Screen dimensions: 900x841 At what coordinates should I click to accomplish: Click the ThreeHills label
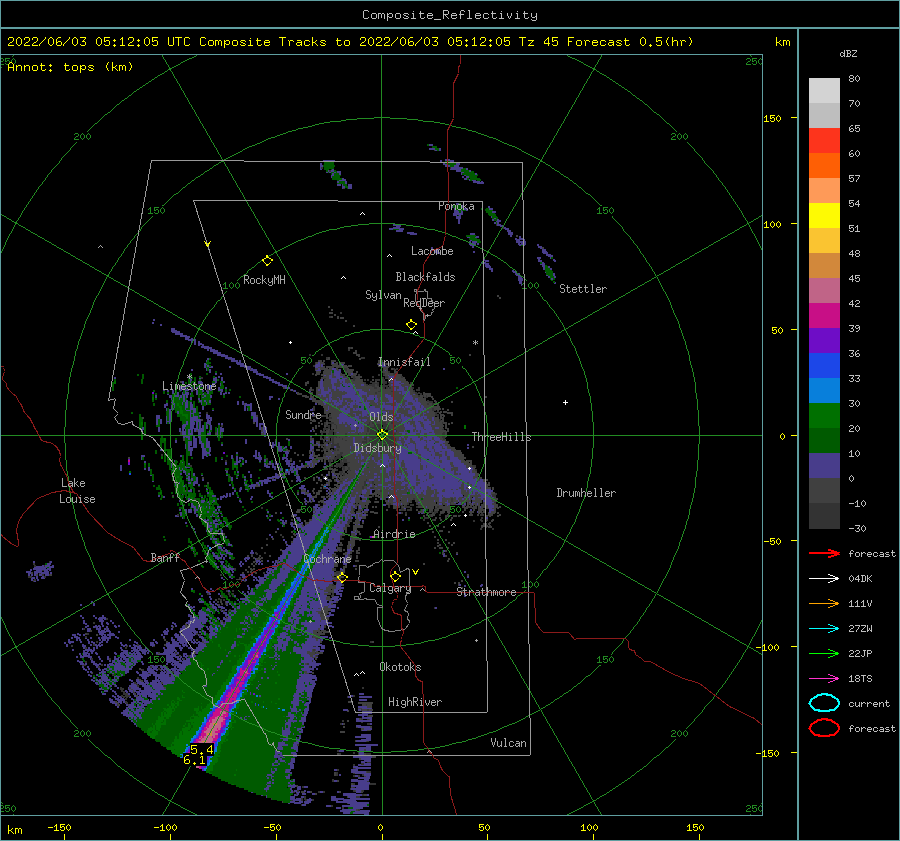click(502, 437)
